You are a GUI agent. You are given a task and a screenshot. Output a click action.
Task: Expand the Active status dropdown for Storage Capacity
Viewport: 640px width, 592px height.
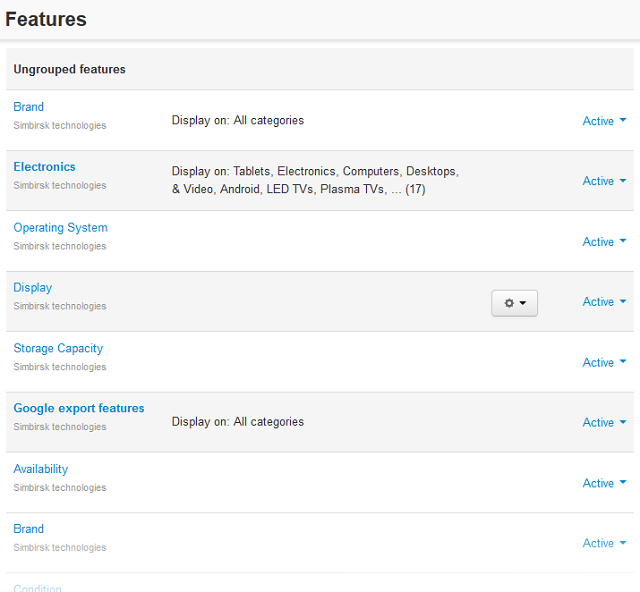pos(604,363)
